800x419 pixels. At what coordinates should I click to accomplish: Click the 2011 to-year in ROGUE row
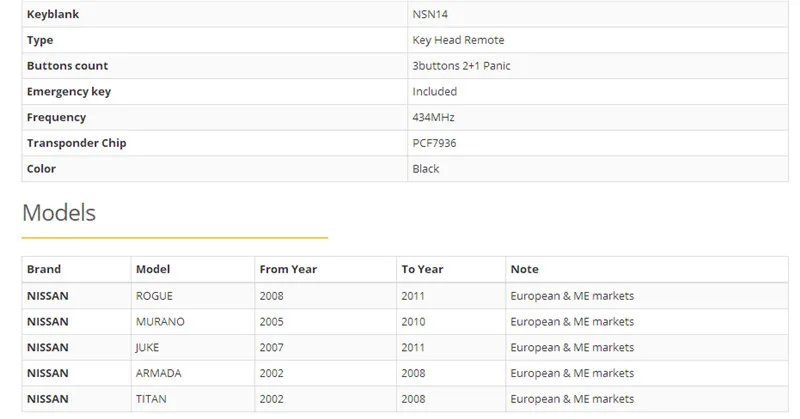(413, 296)
